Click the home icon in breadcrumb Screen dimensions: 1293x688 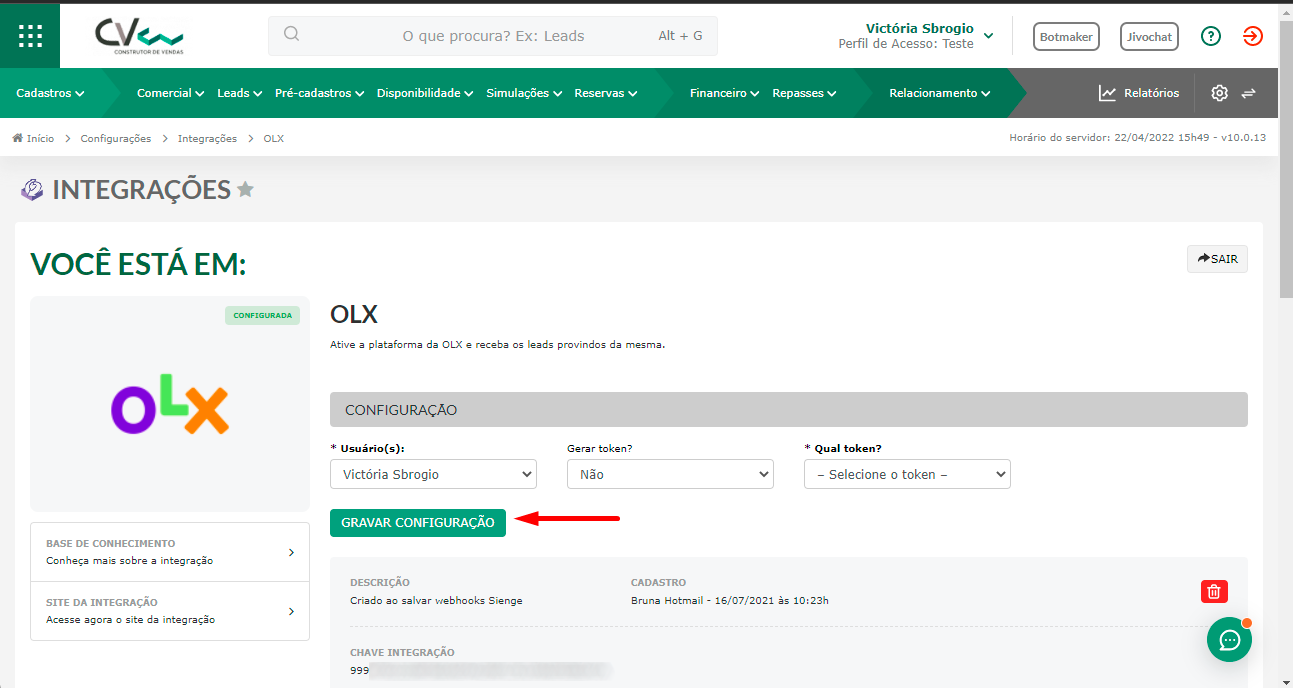[17, 138]
